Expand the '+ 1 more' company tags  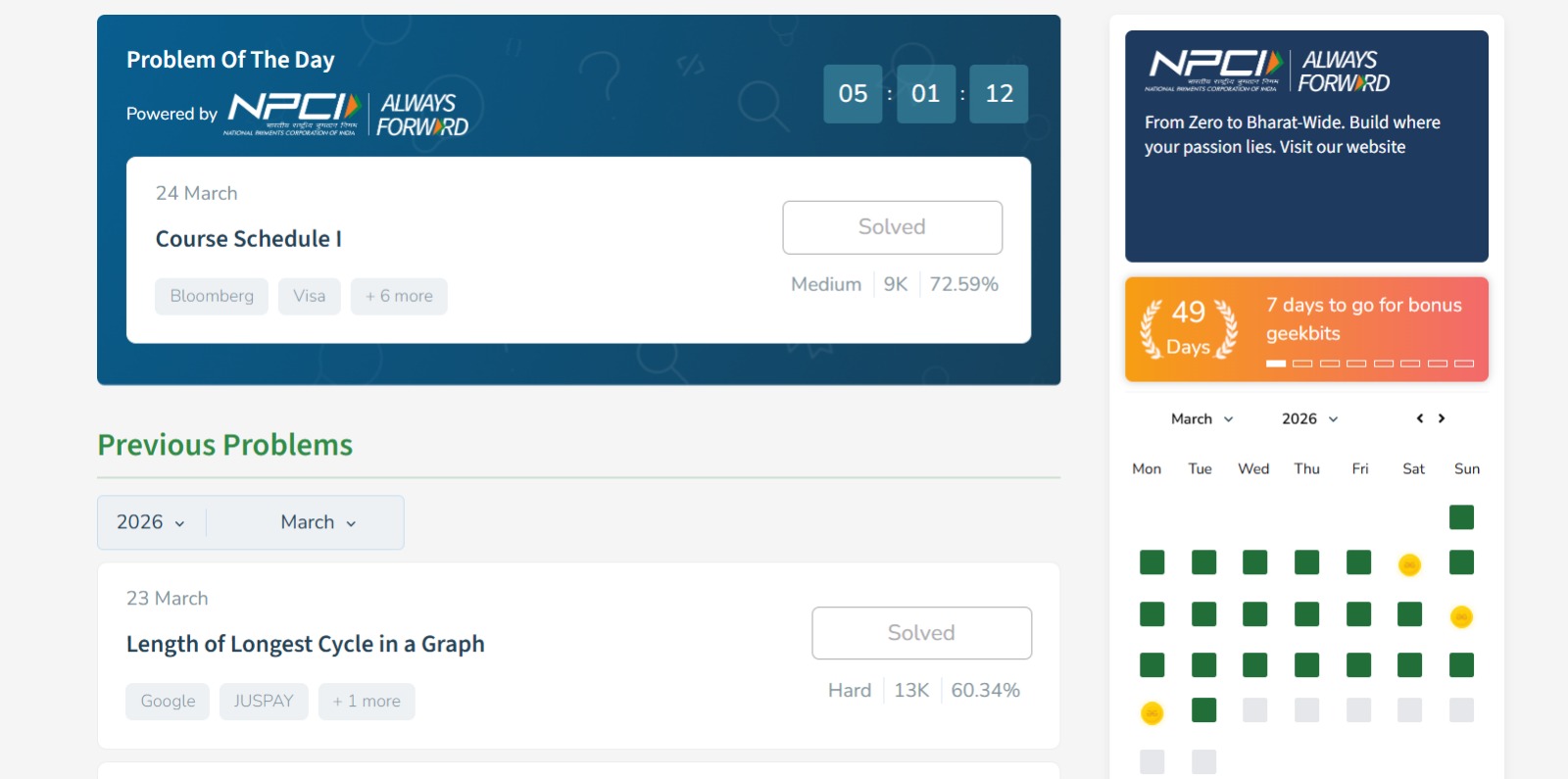367,702
